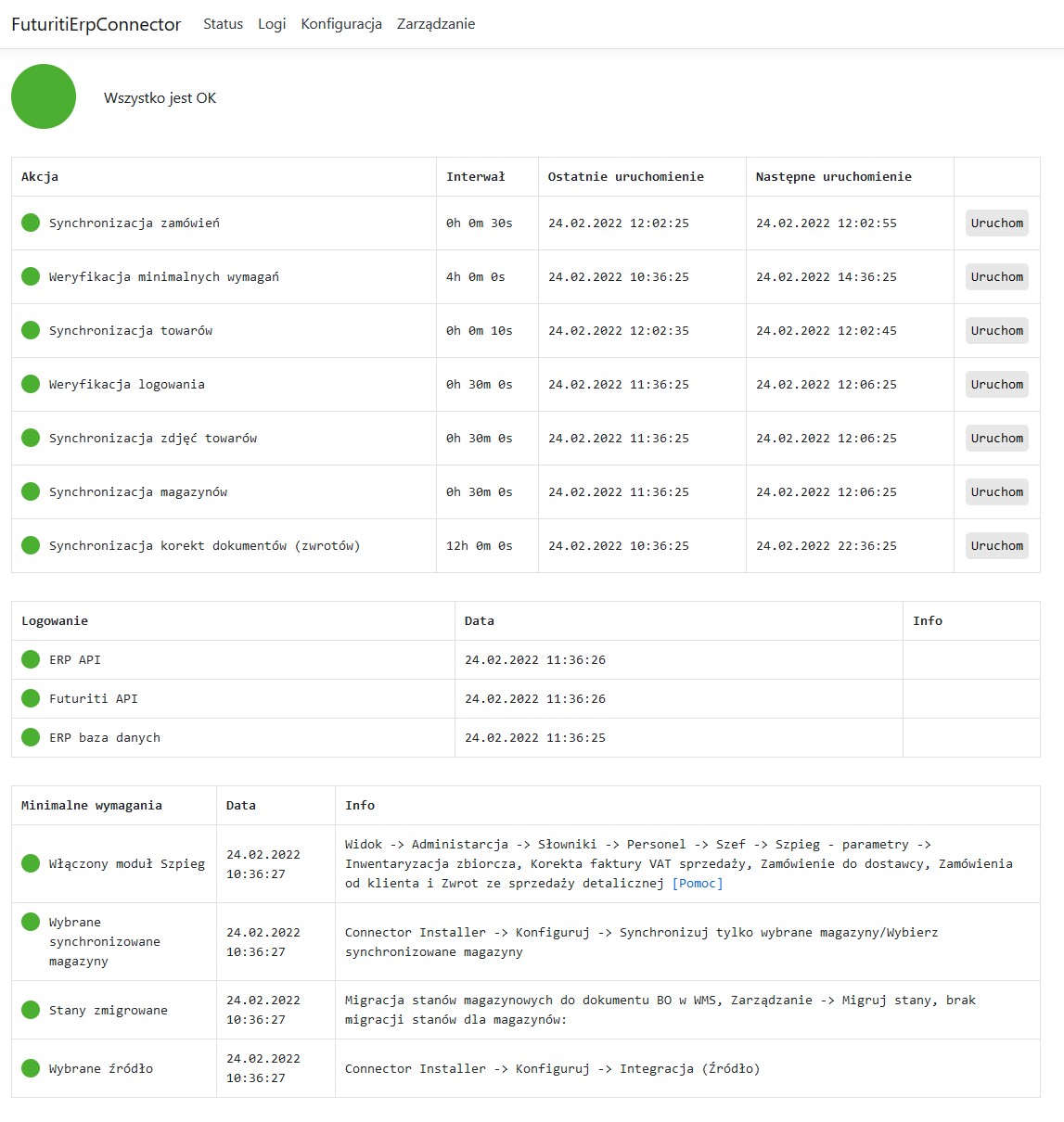Viewport: 1064px width, 1122px height.
Task: Trigger Uruchom for Synchronizacja magazynów
Action: click(996, 491)
